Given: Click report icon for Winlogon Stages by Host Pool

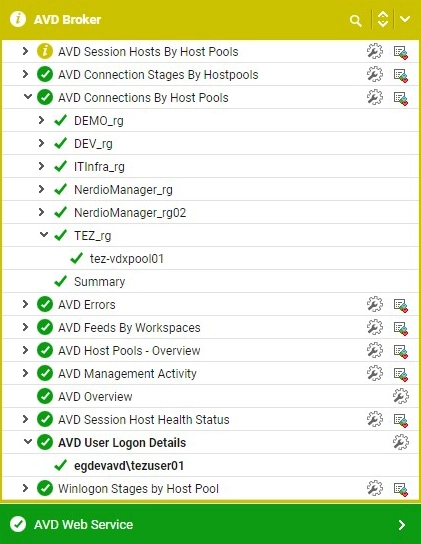Looking at the screenshot, I should click(x=401, y=489).
